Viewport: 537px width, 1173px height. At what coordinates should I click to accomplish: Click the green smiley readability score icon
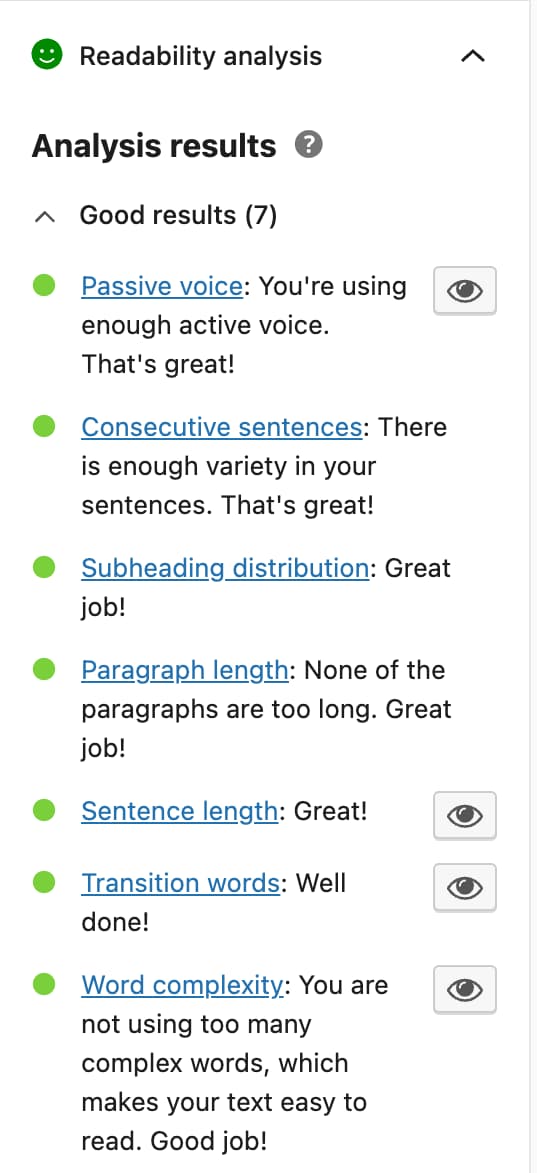pyautogui.click(x=46, y=55)
